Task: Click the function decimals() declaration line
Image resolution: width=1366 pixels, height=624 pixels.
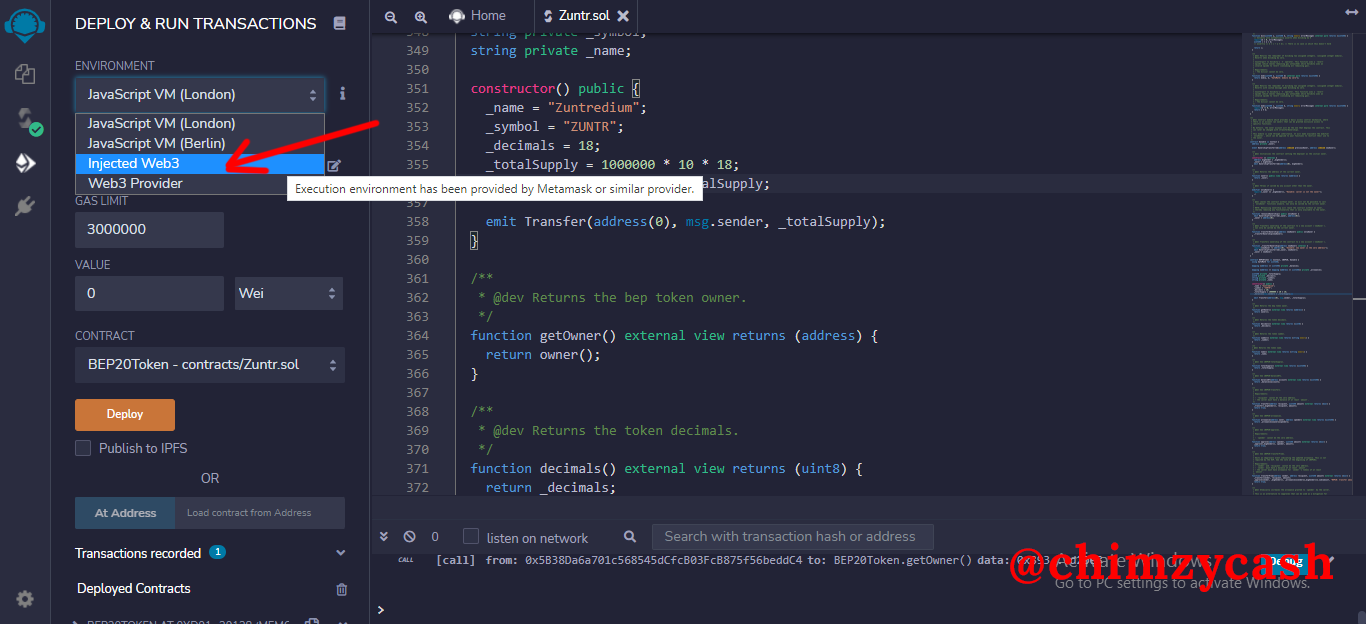Action: (666, 469)
